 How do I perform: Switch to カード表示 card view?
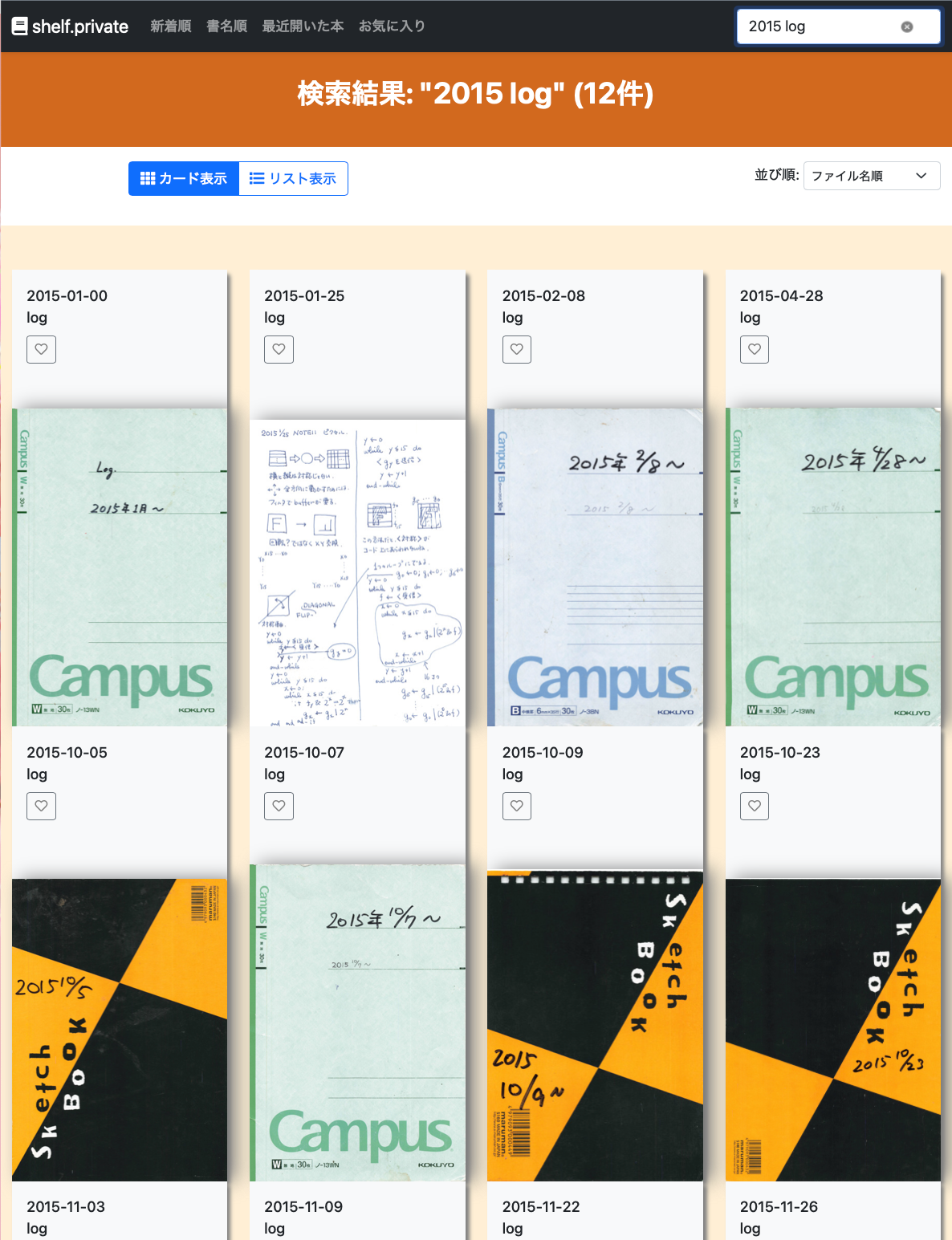pyautogui.click(x=184, y=178)
